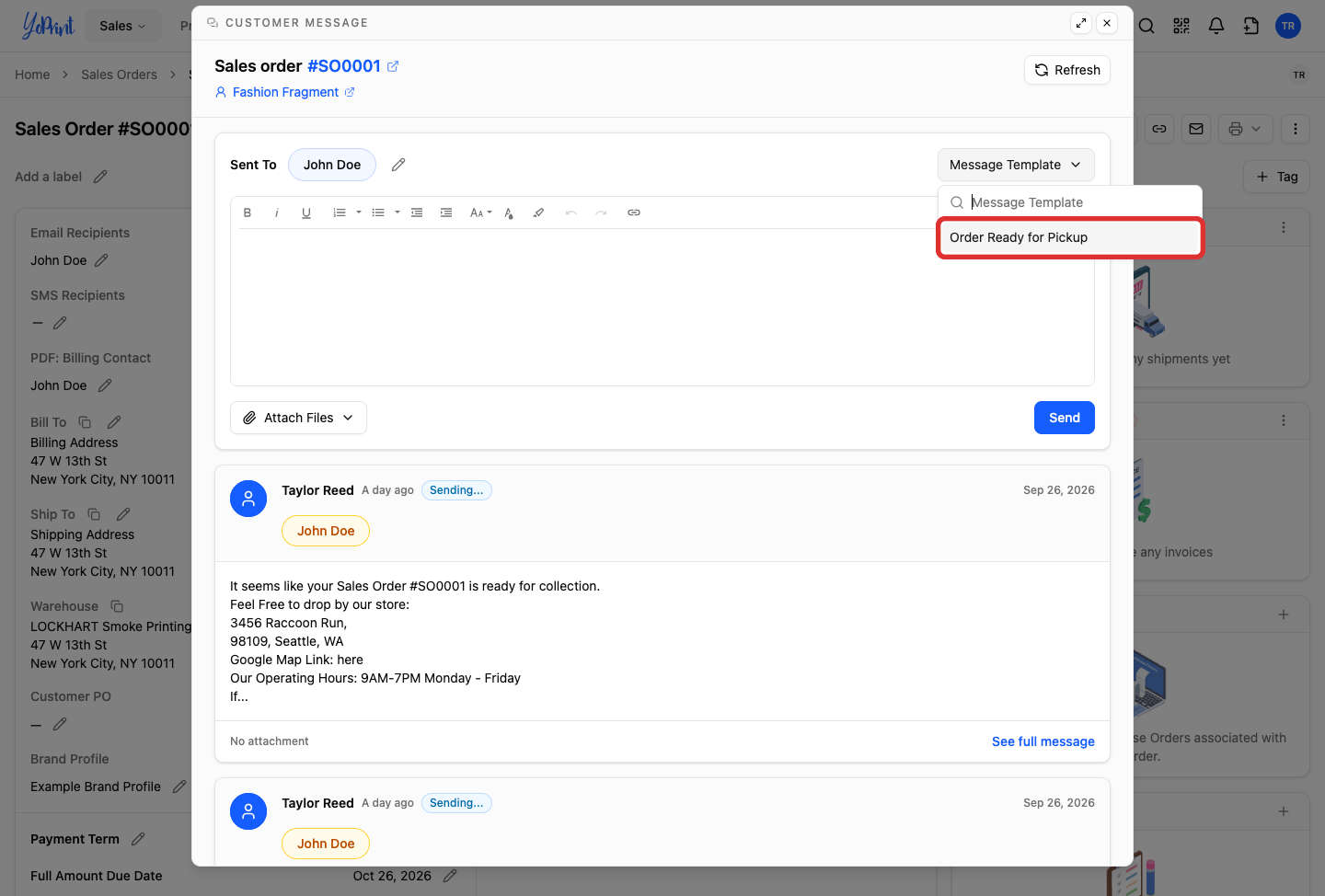
Task: Open the Message Template dropdown
Action: 1016,165
